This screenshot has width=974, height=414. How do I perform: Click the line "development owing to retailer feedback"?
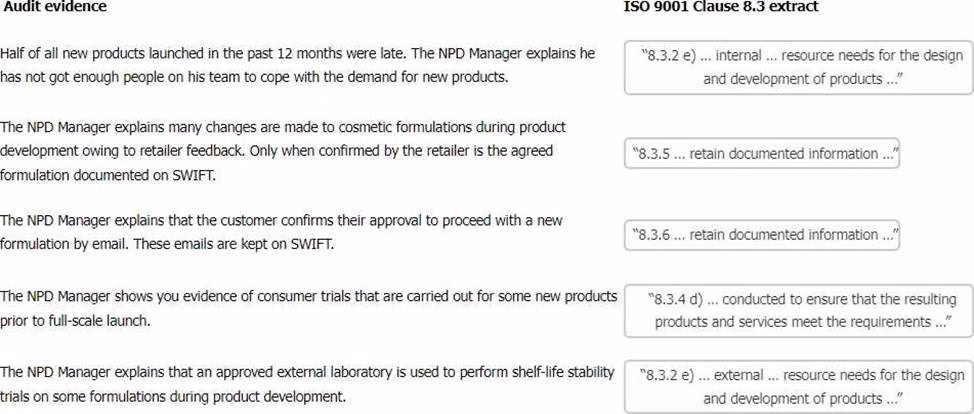click(276, 150)
